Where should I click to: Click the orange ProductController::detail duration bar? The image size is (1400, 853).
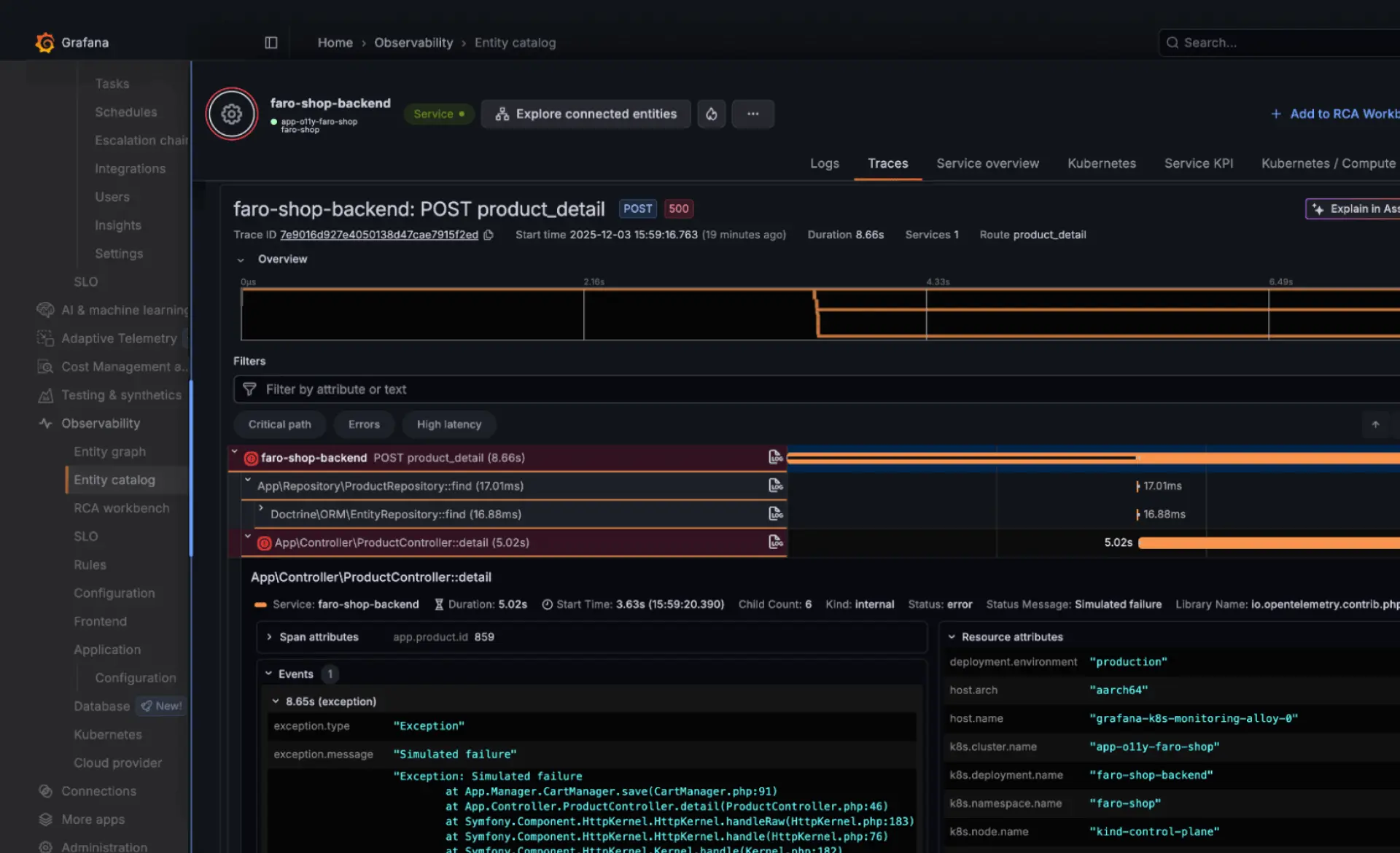pyautogui.click(x=1269, y=543)
